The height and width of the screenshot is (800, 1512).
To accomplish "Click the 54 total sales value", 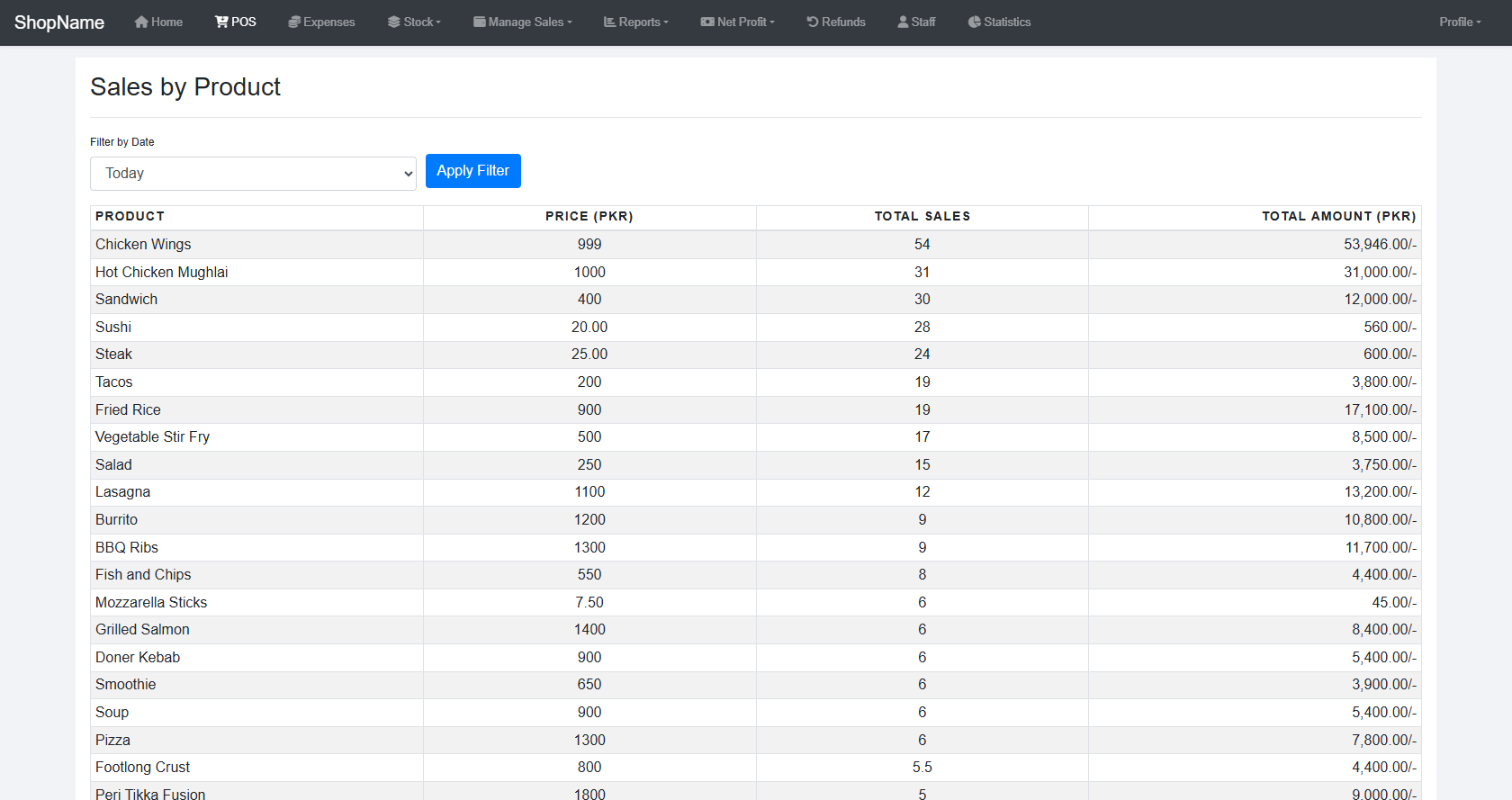I will tap(922, 245).
